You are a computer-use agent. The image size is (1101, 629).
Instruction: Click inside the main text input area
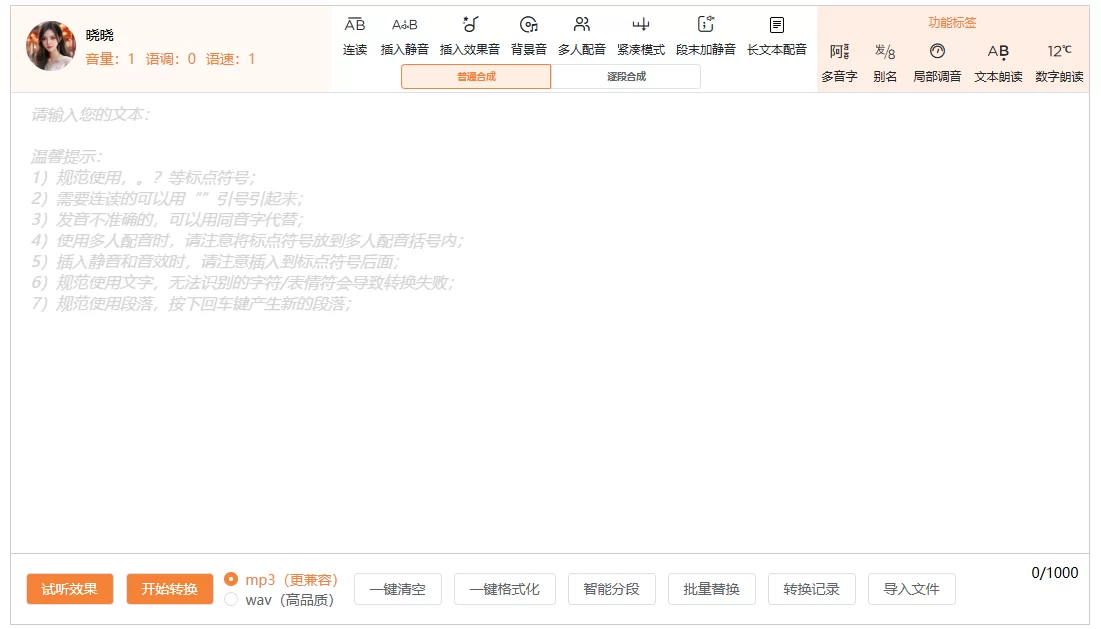[550, 400]
